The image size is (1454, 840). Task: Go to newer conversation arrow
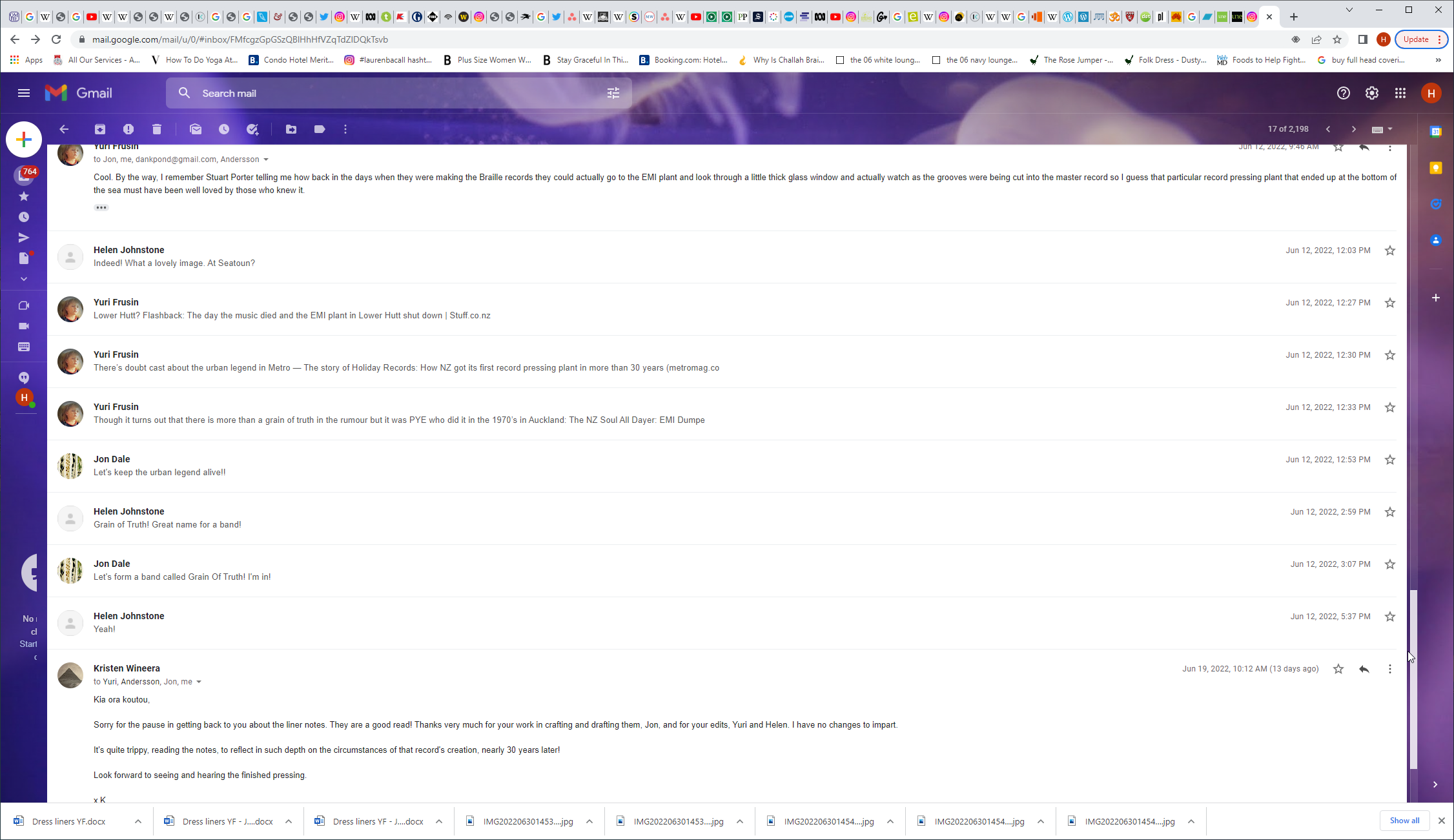point(1328,129)
